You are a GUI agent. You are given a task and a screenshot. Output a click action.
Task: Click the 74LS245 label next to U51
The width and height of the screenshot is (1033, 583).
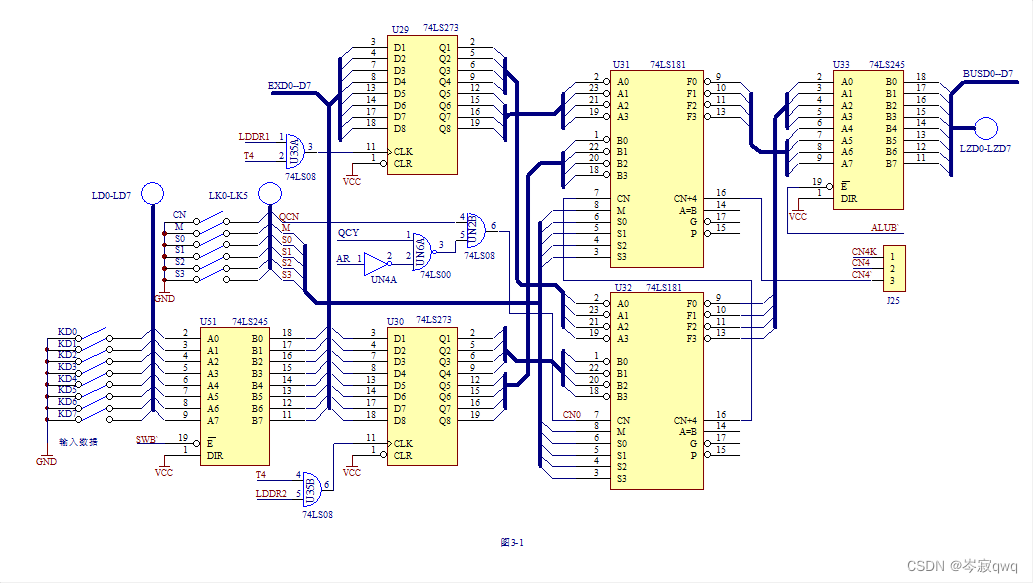click(x=250, y=321)
